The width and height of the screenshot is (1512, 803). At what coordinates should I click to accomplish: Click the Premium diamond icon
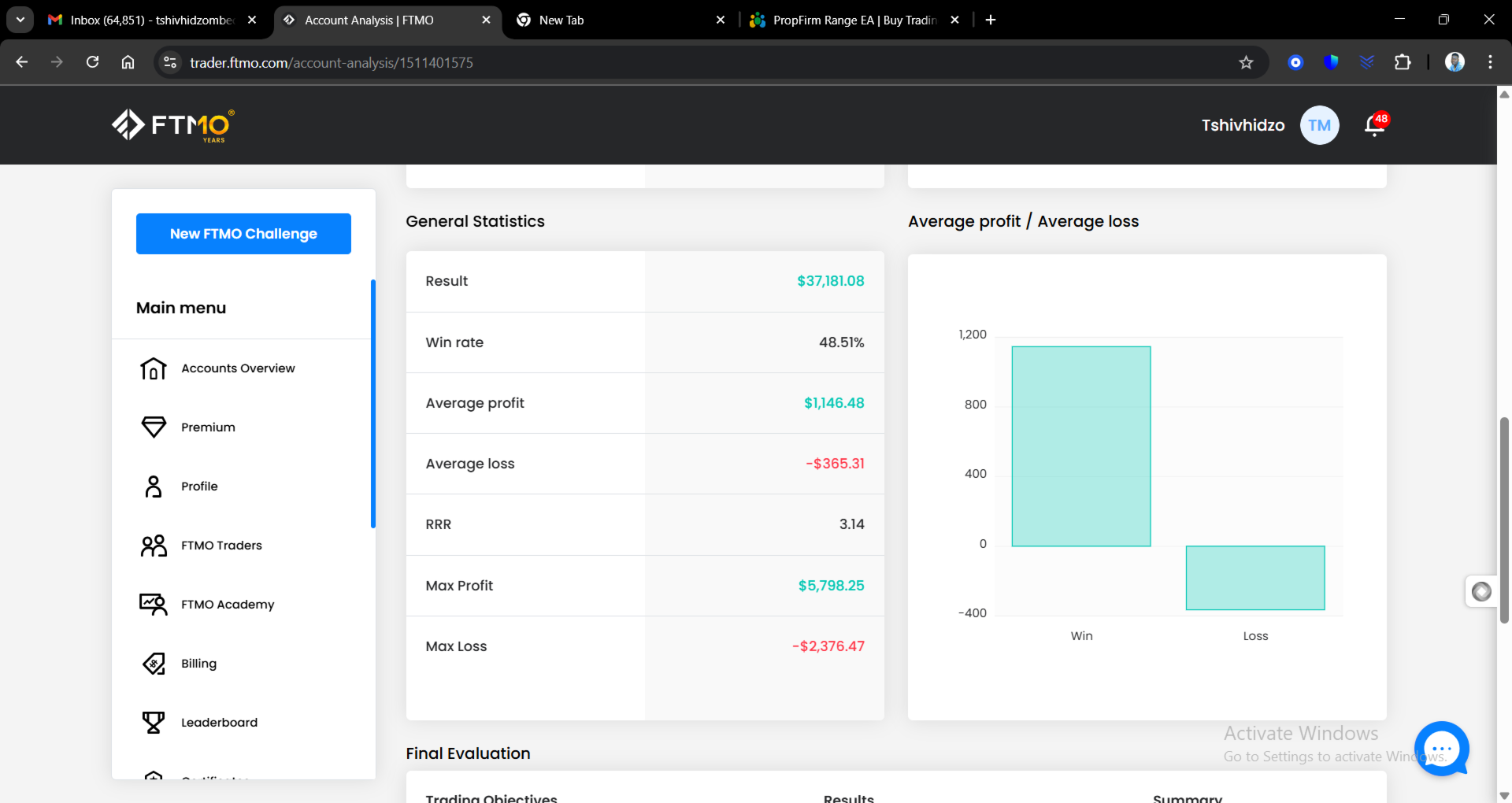click(154, 427)
